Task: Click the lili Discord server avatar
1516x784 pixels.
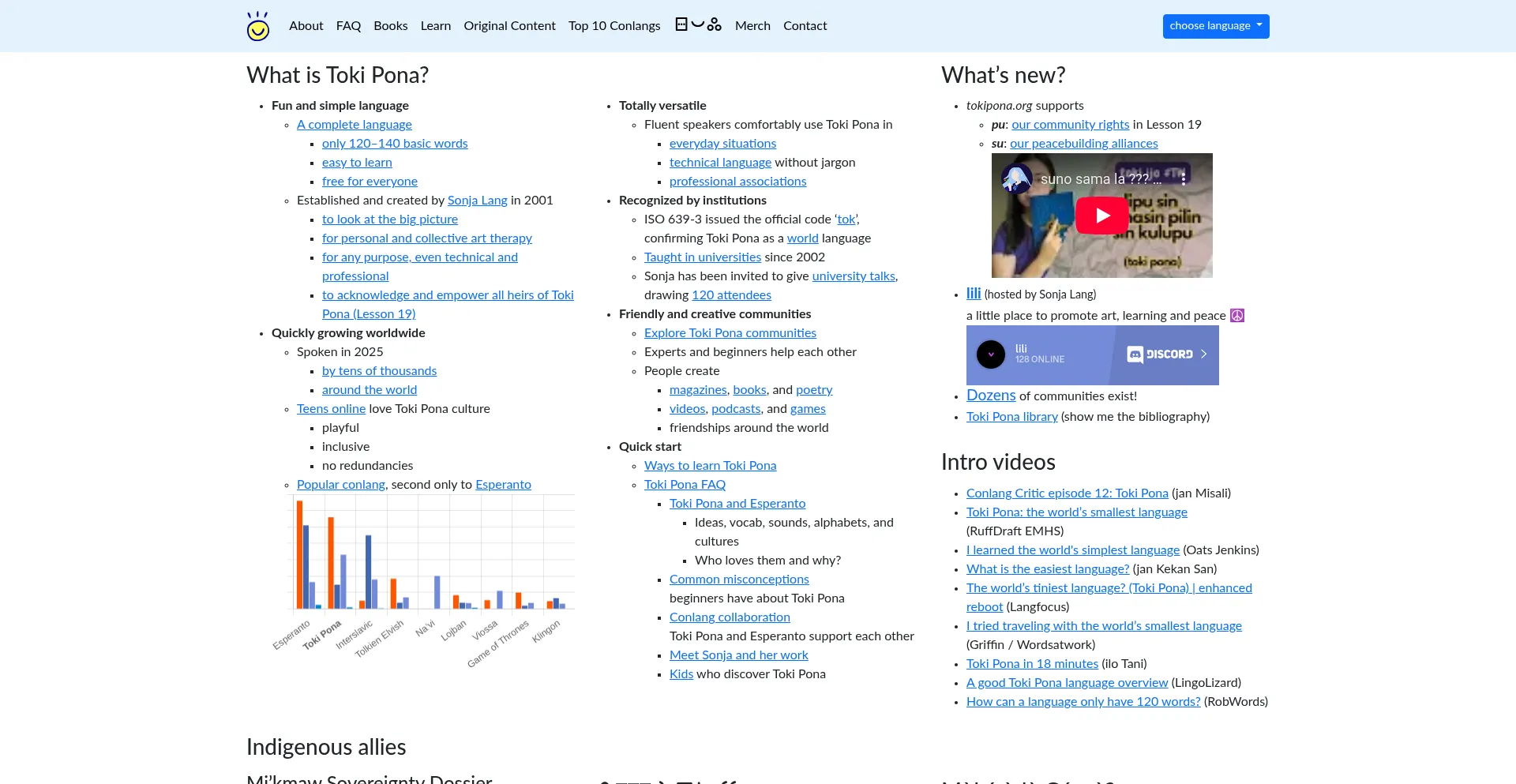Action: click(x=990, y=354)
